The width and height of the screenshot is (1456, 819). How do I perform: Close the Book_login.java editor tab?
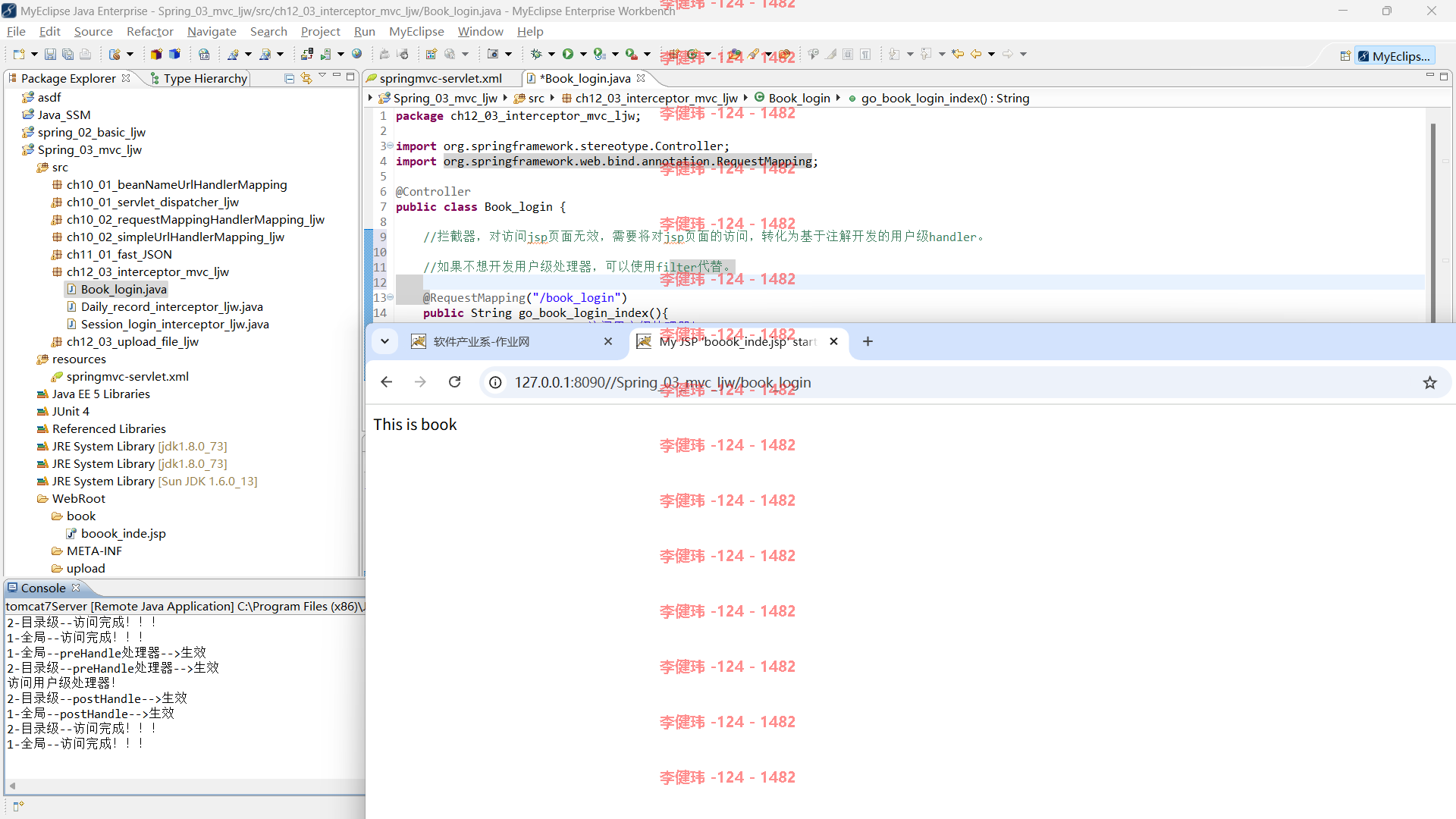coord(641,78)
